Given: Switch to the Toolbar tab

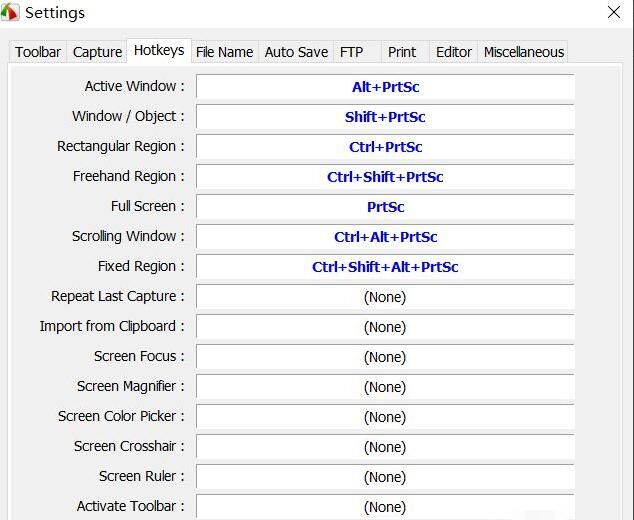Looking at the screenshot, I should (38, 52).
